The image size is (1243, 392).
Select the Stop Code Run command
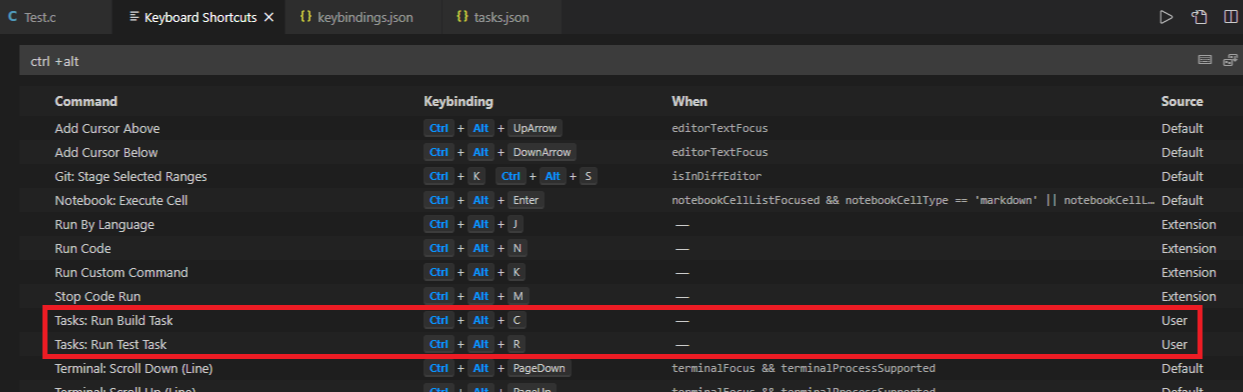coord(98,296)
